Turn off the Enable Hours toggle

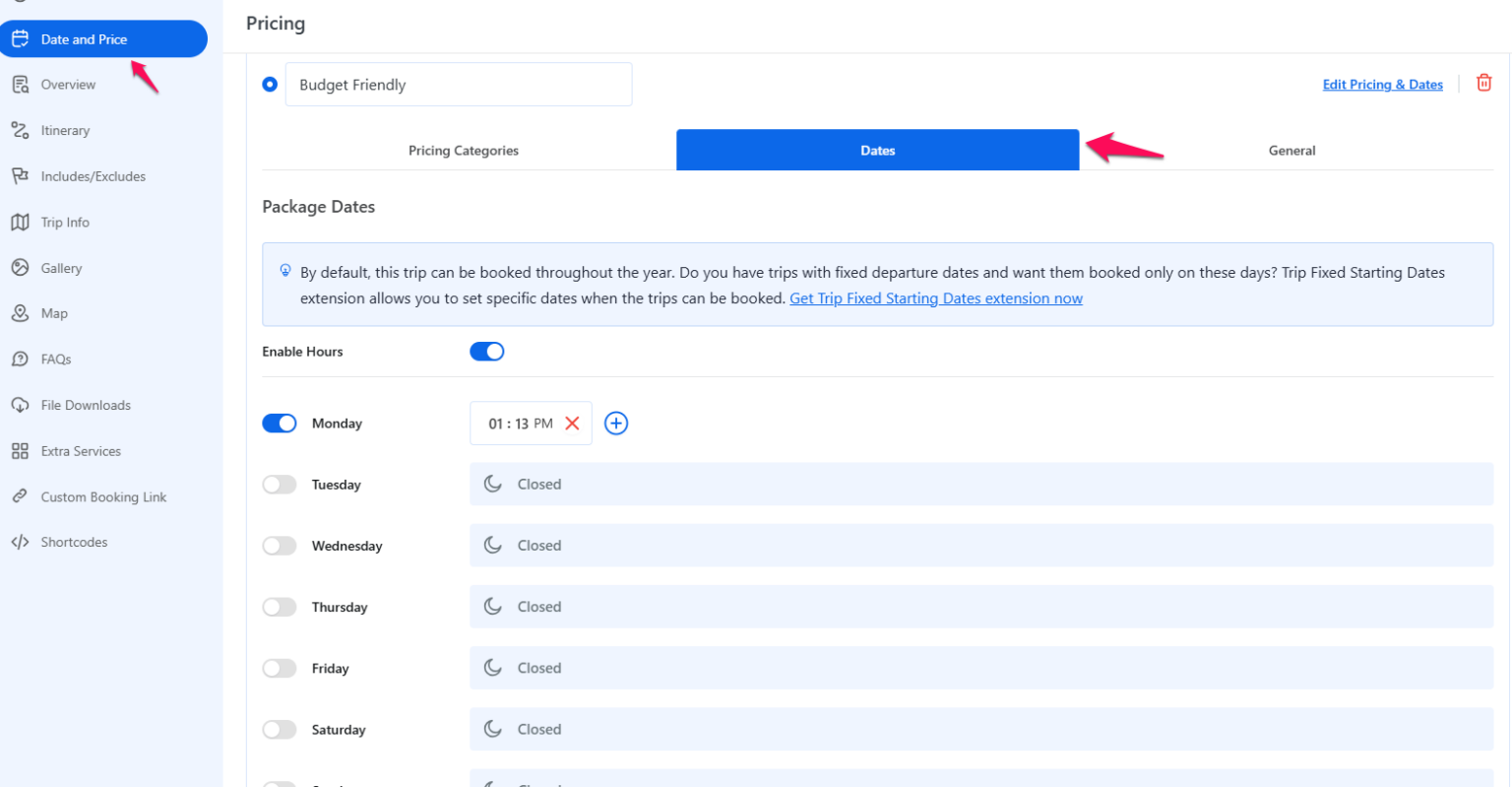486,351
